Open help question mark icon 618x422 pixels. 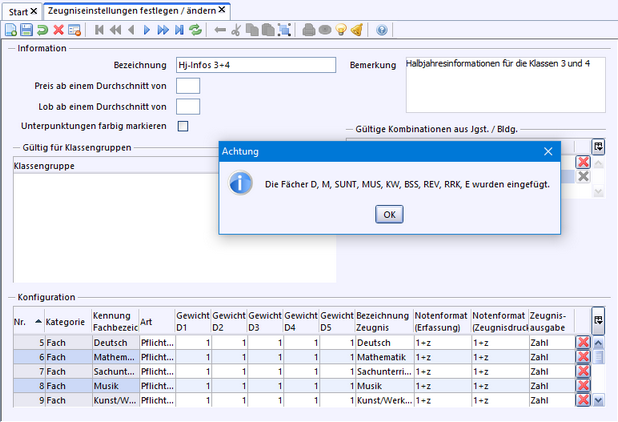382,30
